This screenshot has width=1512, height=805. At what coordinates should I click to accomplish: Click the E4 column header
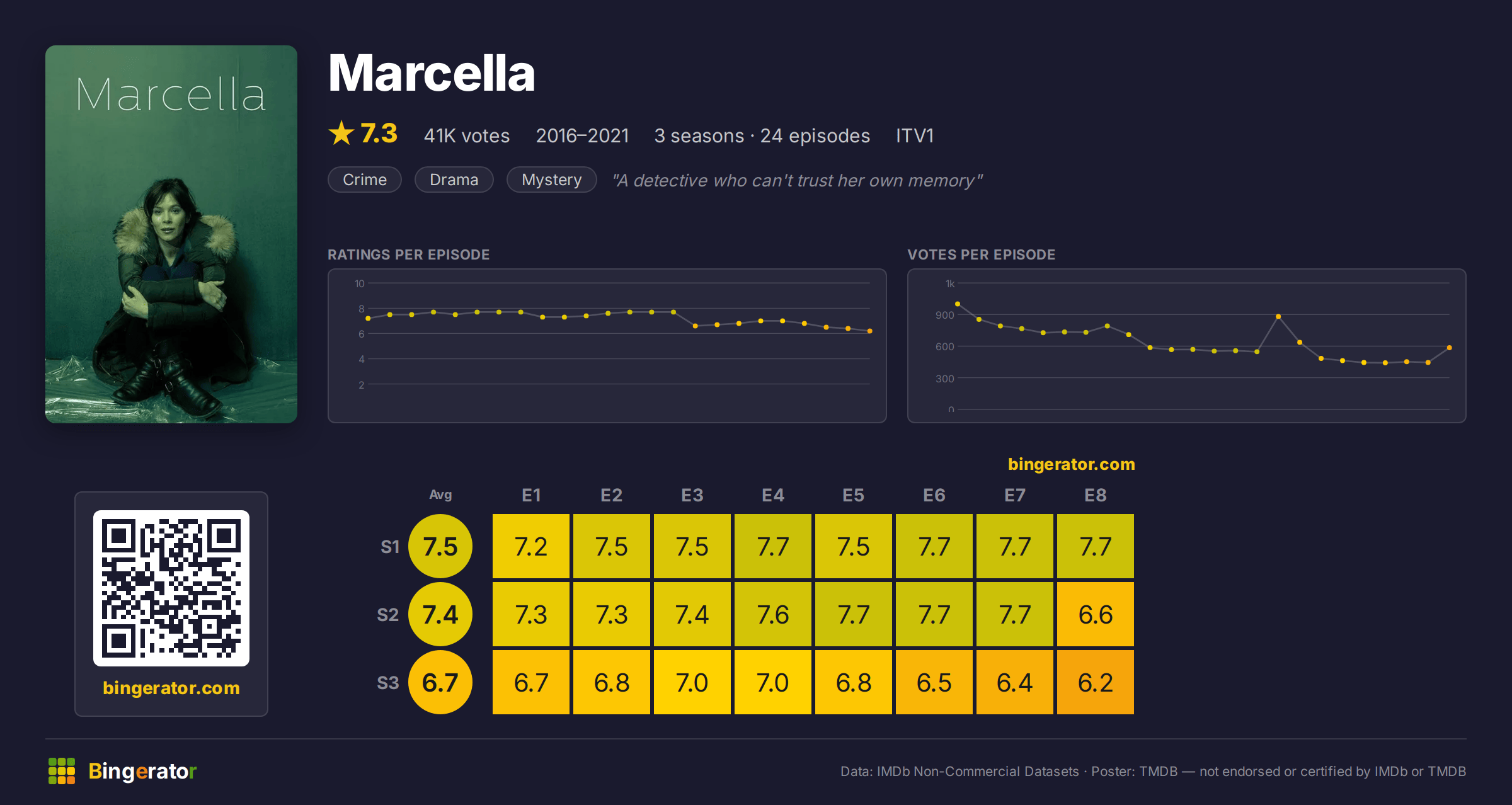773,495
